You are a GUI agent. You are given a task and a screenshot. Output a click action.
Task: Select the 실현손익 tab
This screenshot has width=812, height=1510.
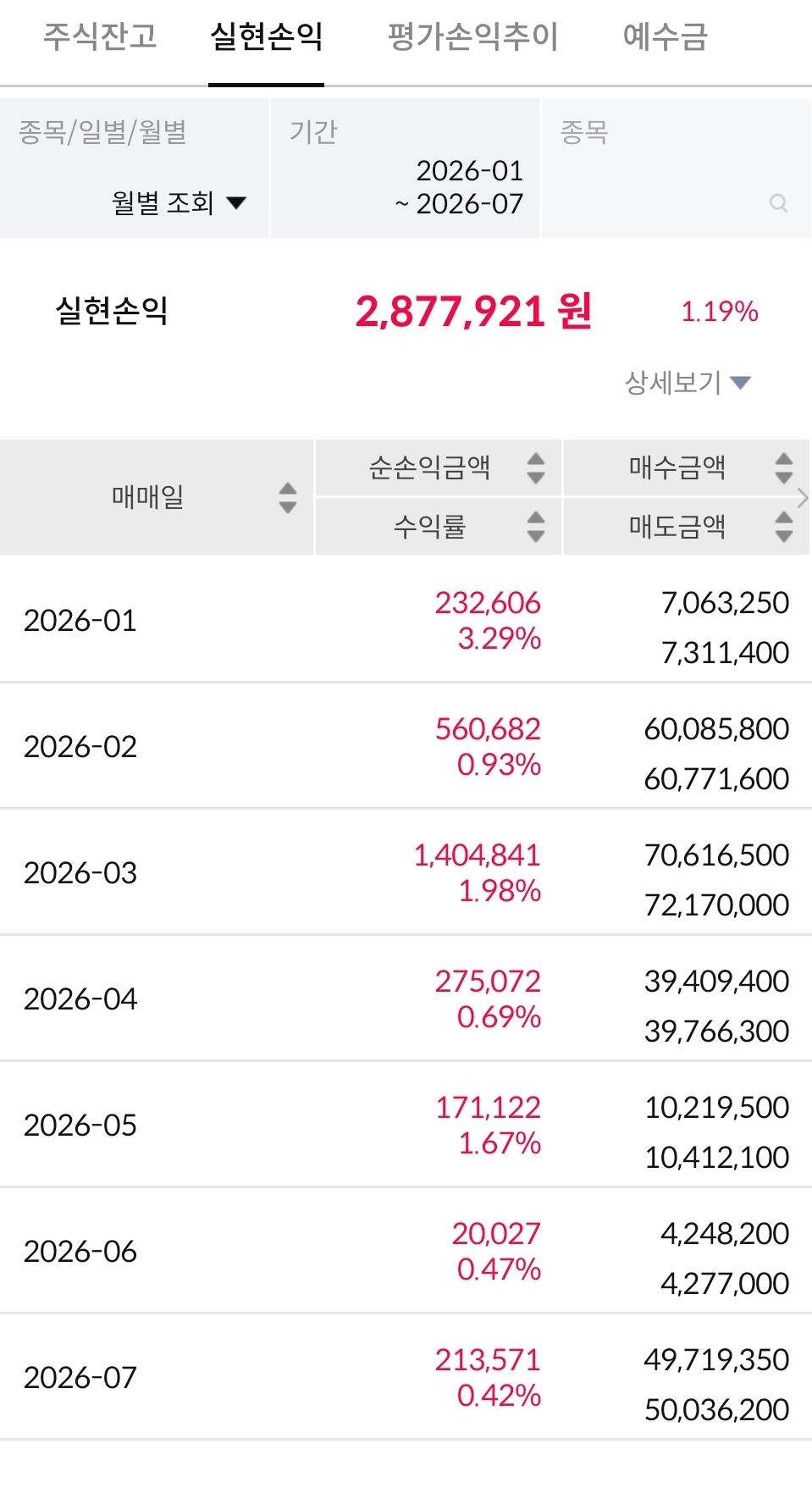click(266, 36)
